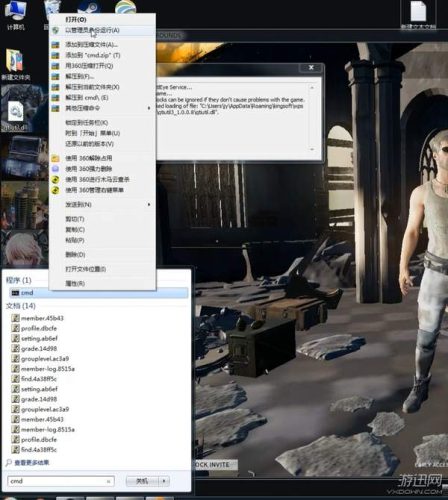Screen dimensions: 448x500
Task: Click the 程序 (1) results header
Action: (19, 280)
